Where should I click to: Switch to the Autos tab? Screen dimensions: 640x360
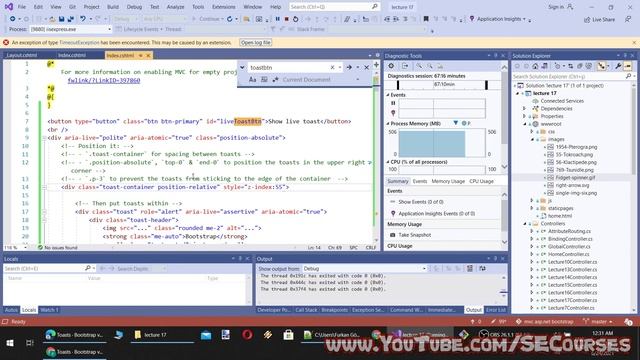[11, 310]
